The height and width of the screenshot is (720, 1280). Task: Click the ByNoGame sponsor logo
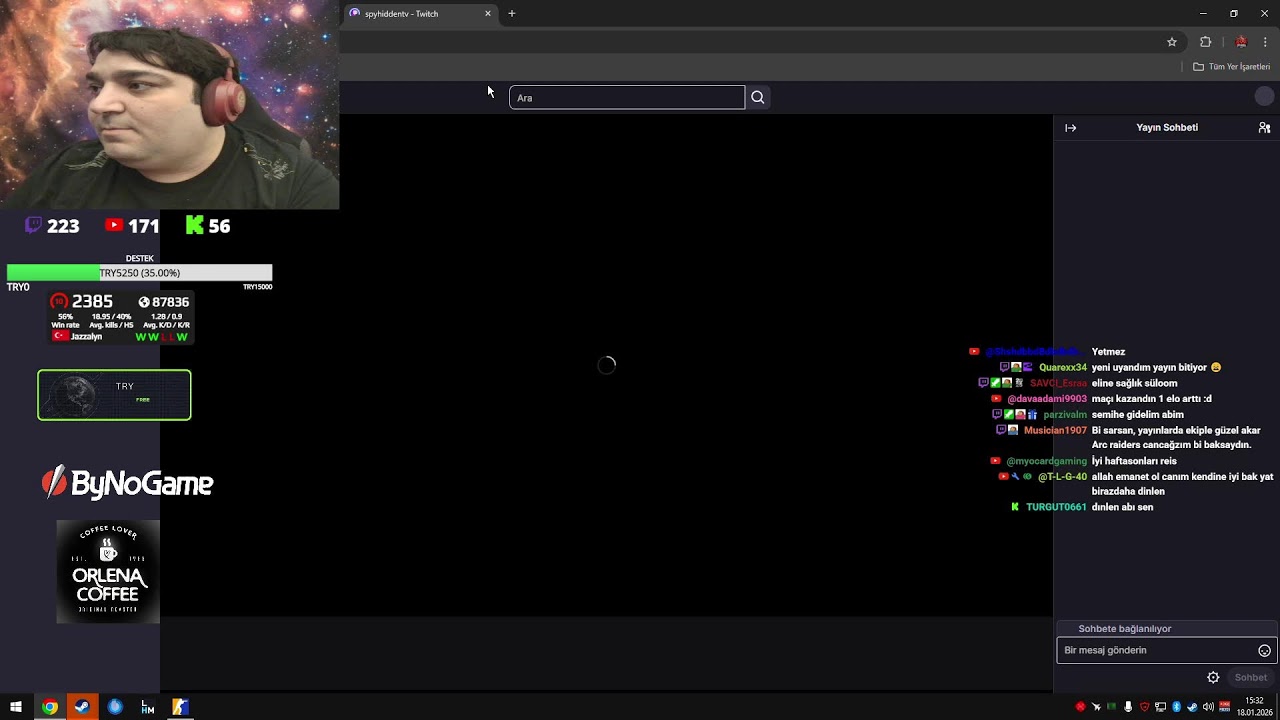(x=127, y=483)
